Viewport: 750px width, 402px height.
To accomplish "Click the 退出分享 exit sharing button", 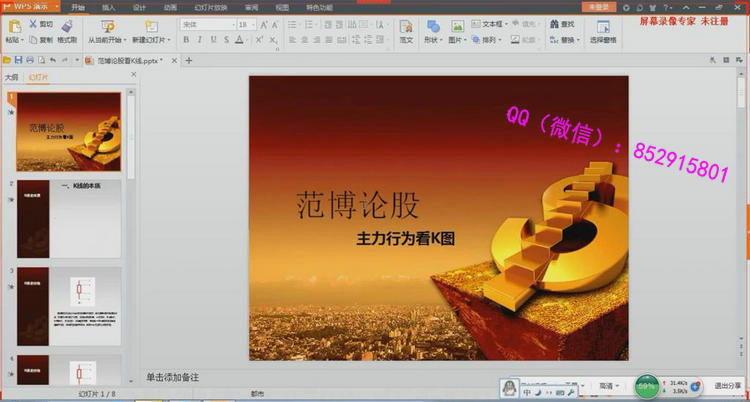I will [725, 385].
